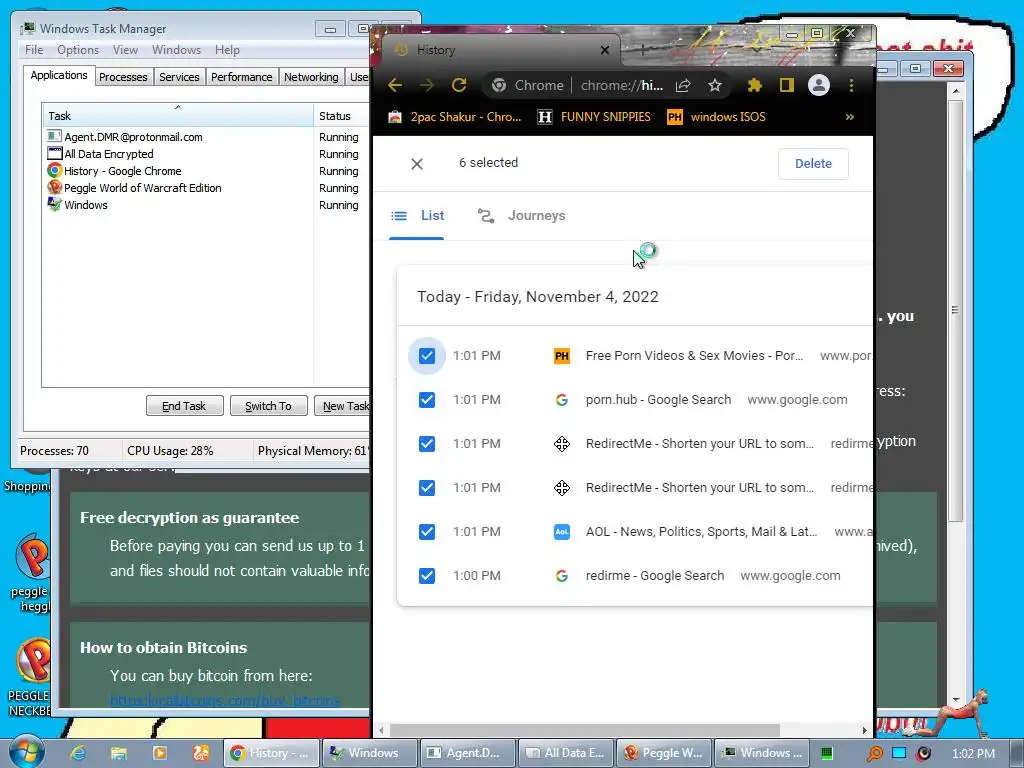Cancel selection with X icon
The width and height of the screenshot is (1024, 768).
[417, 164]
